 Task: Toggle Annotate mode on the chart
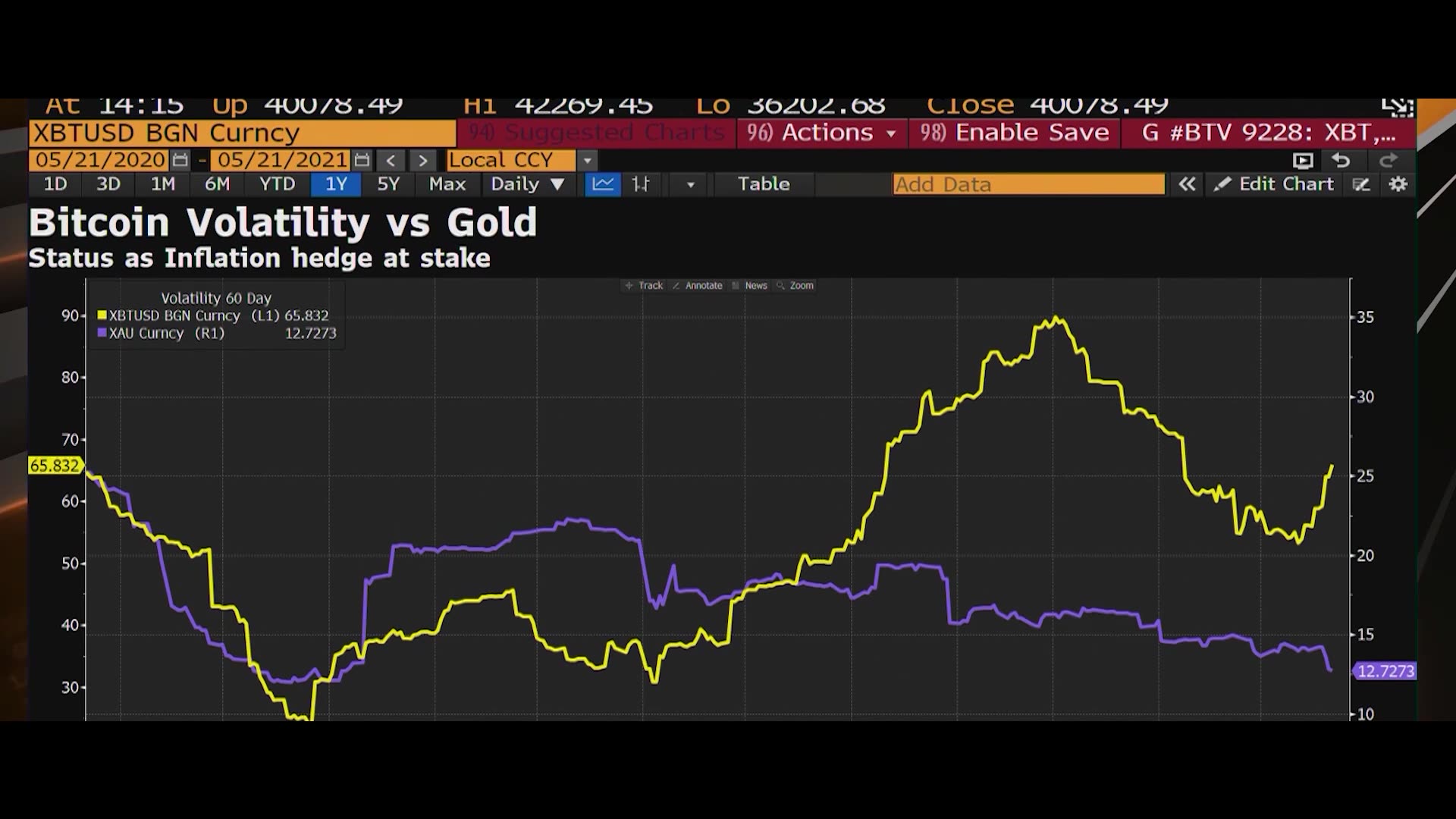(x=698, y=286)
